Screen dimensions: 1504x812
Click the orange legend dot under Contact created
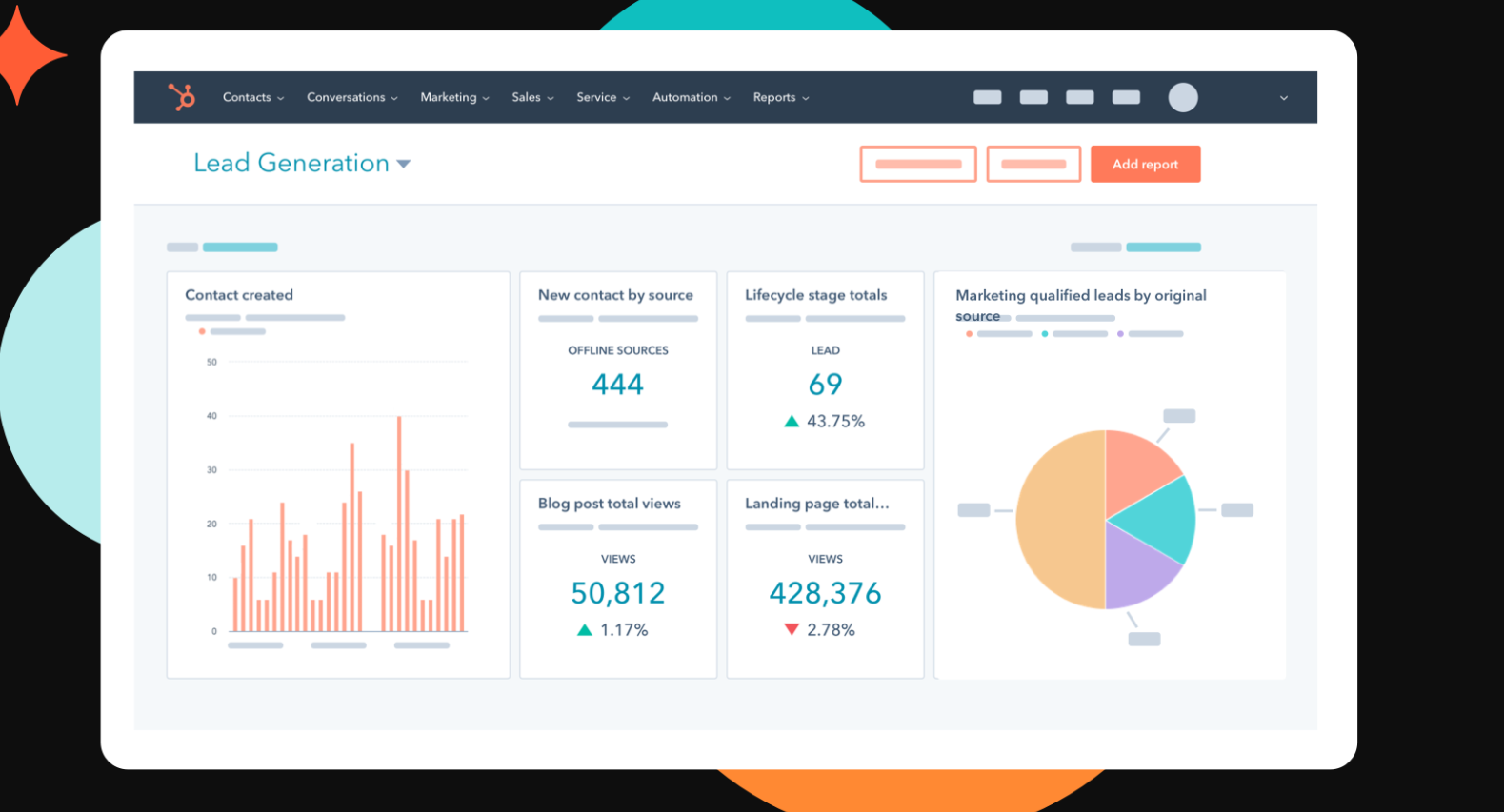coord(202,331)
